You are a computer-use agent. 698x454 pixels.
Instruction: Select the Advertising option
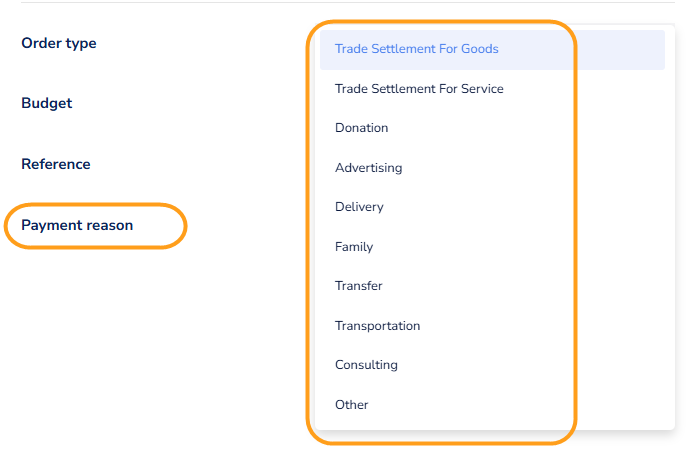pos(369,168)
